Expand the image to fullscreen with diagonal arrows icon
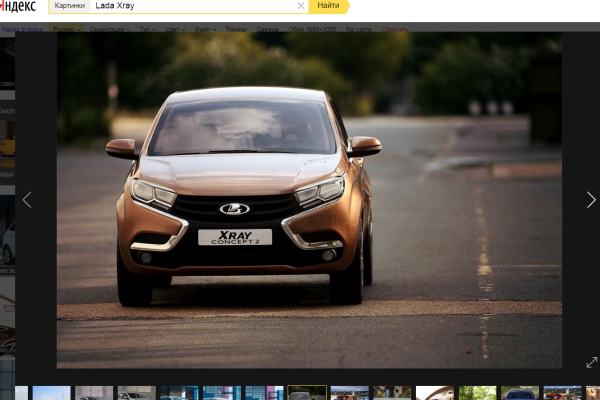Viewport: 600px width, 400px height. tap(592, 362)
